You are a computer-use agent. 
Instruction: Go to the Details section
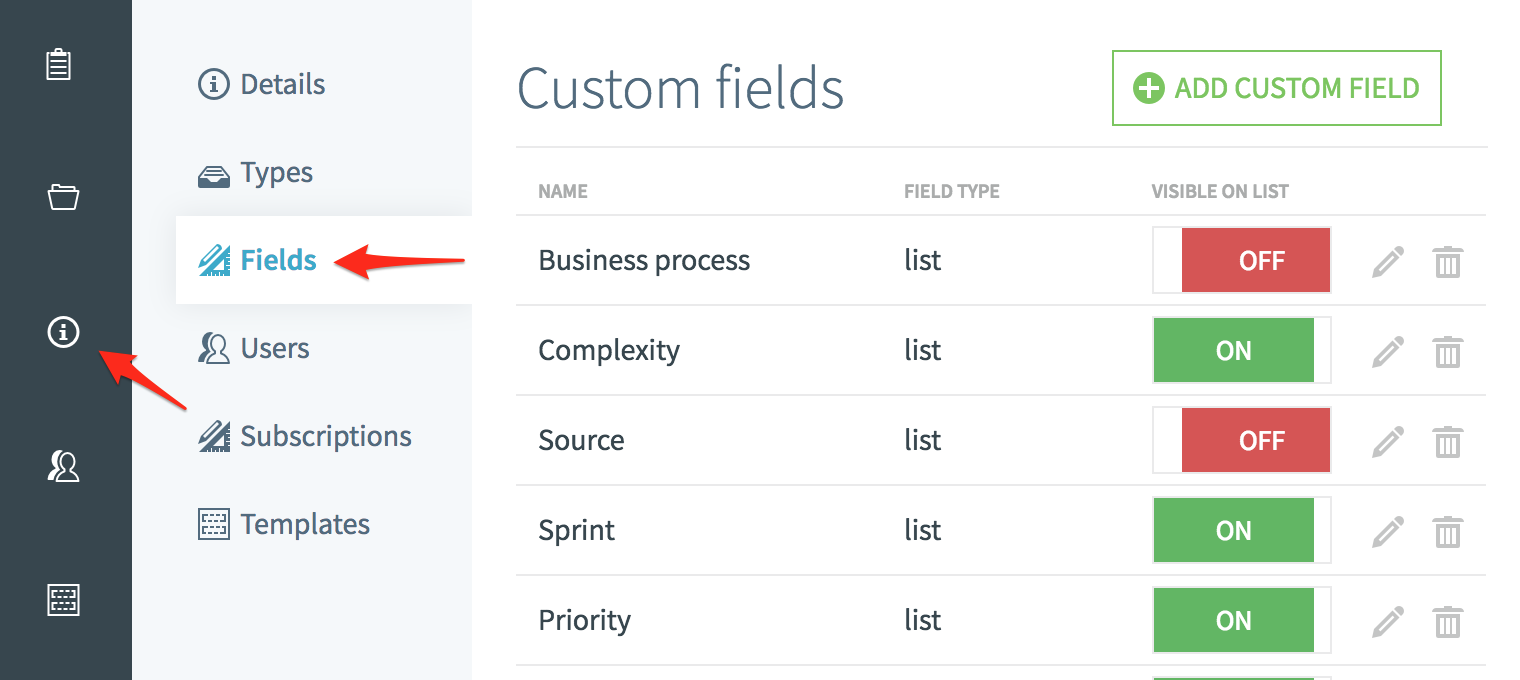262,84
